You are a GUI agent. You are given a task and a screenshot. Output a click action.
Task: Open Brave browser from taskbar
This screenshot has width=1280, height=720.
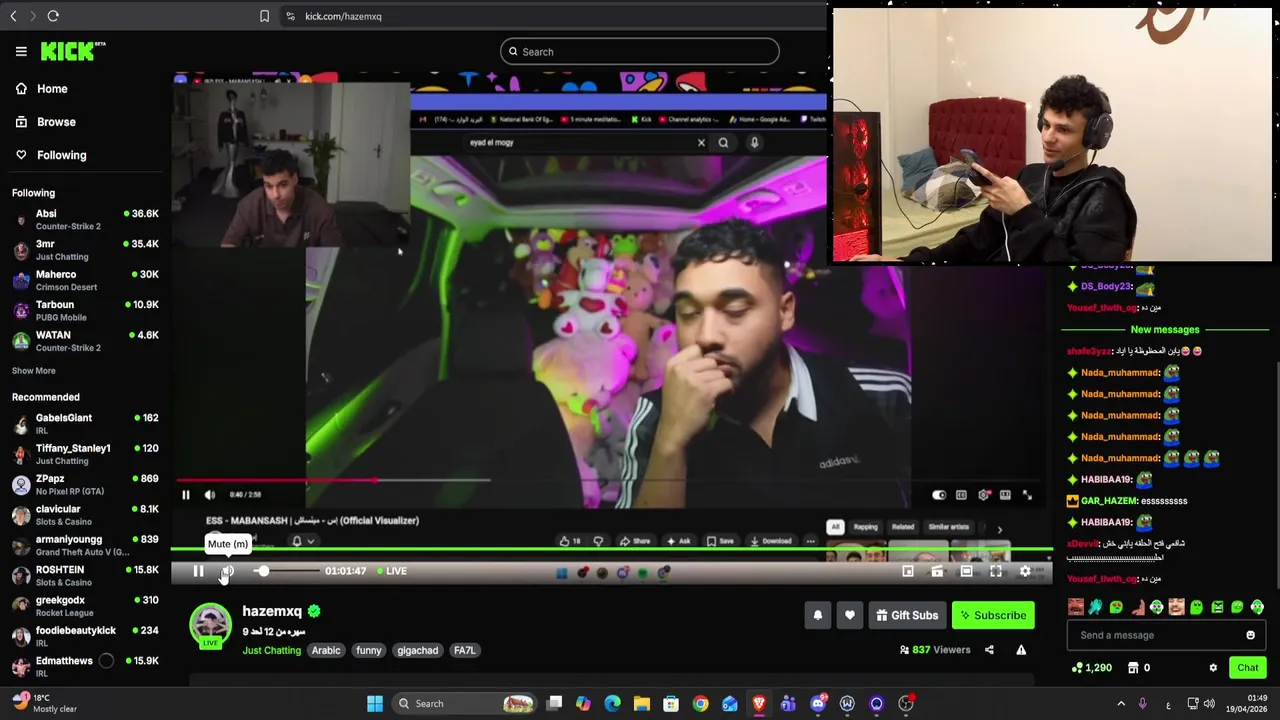[759, 703]
